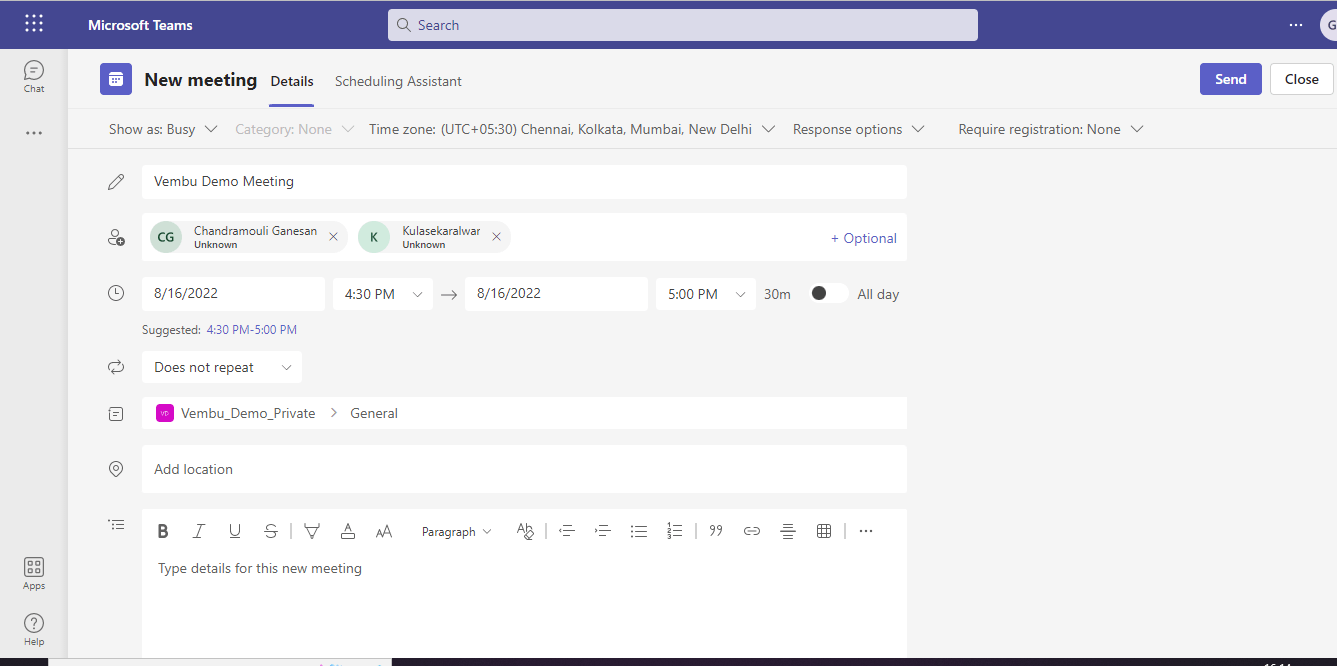Open the Does not repeat dropdown
1337x666 pixels.
pyautogui.click(x=222, y=367)
